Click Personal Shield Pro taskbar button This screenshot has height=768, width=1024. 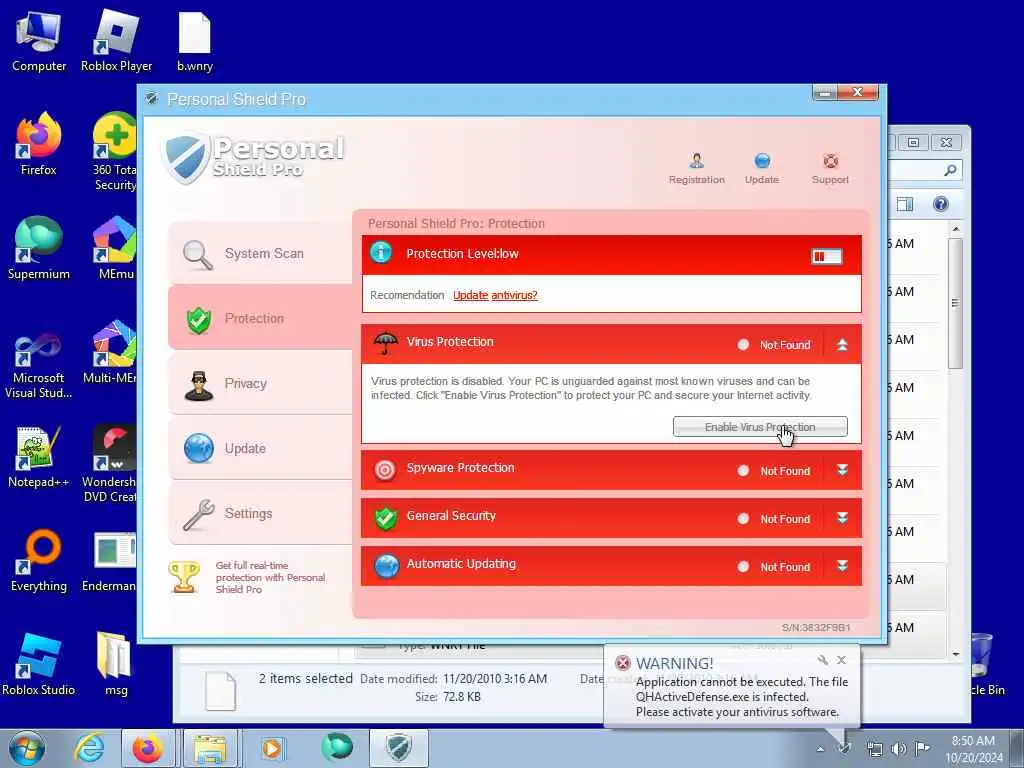tap(398, 748)
